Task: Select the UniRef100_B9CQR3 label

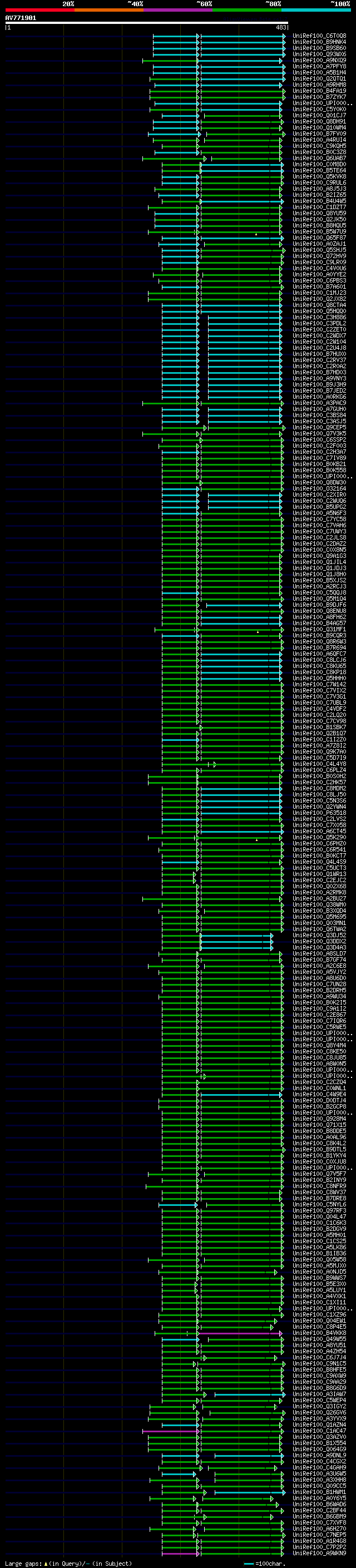Action: click(x=319, y=635)
